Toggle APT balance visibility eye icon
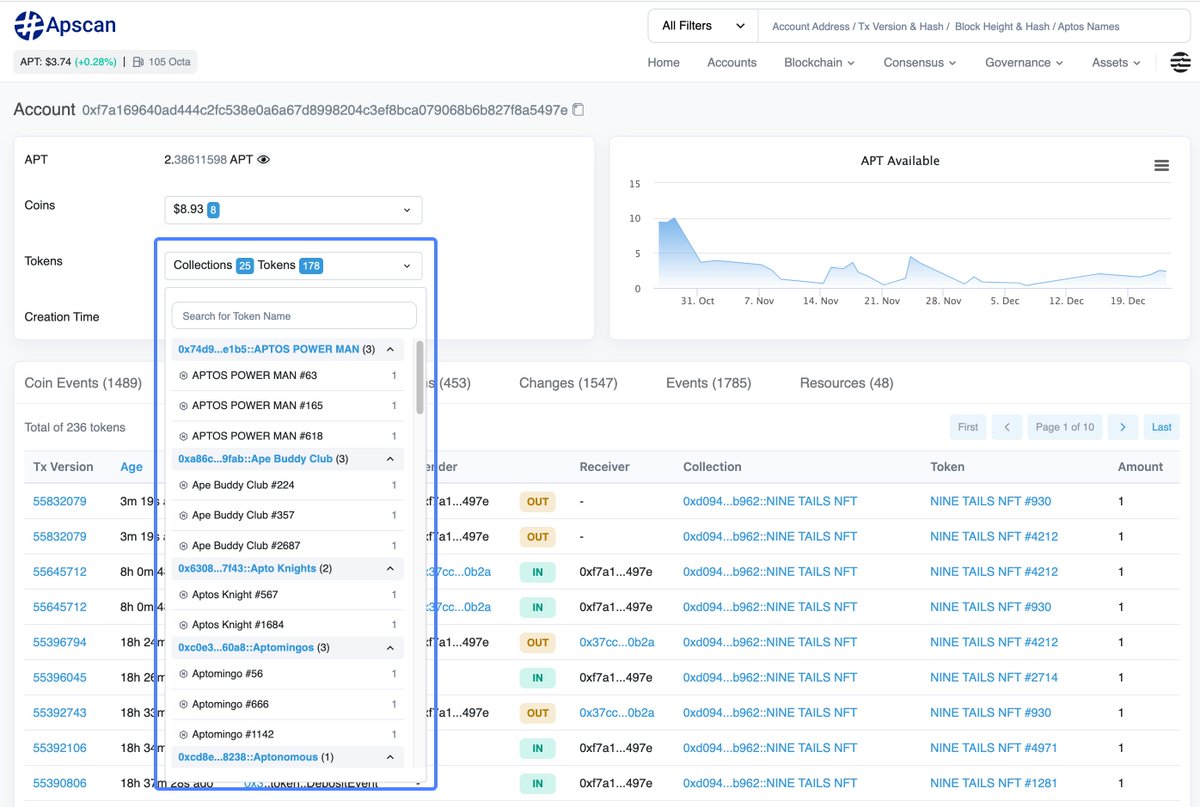The height and width of the screenshot is (807, 1200). click(264, 160)
